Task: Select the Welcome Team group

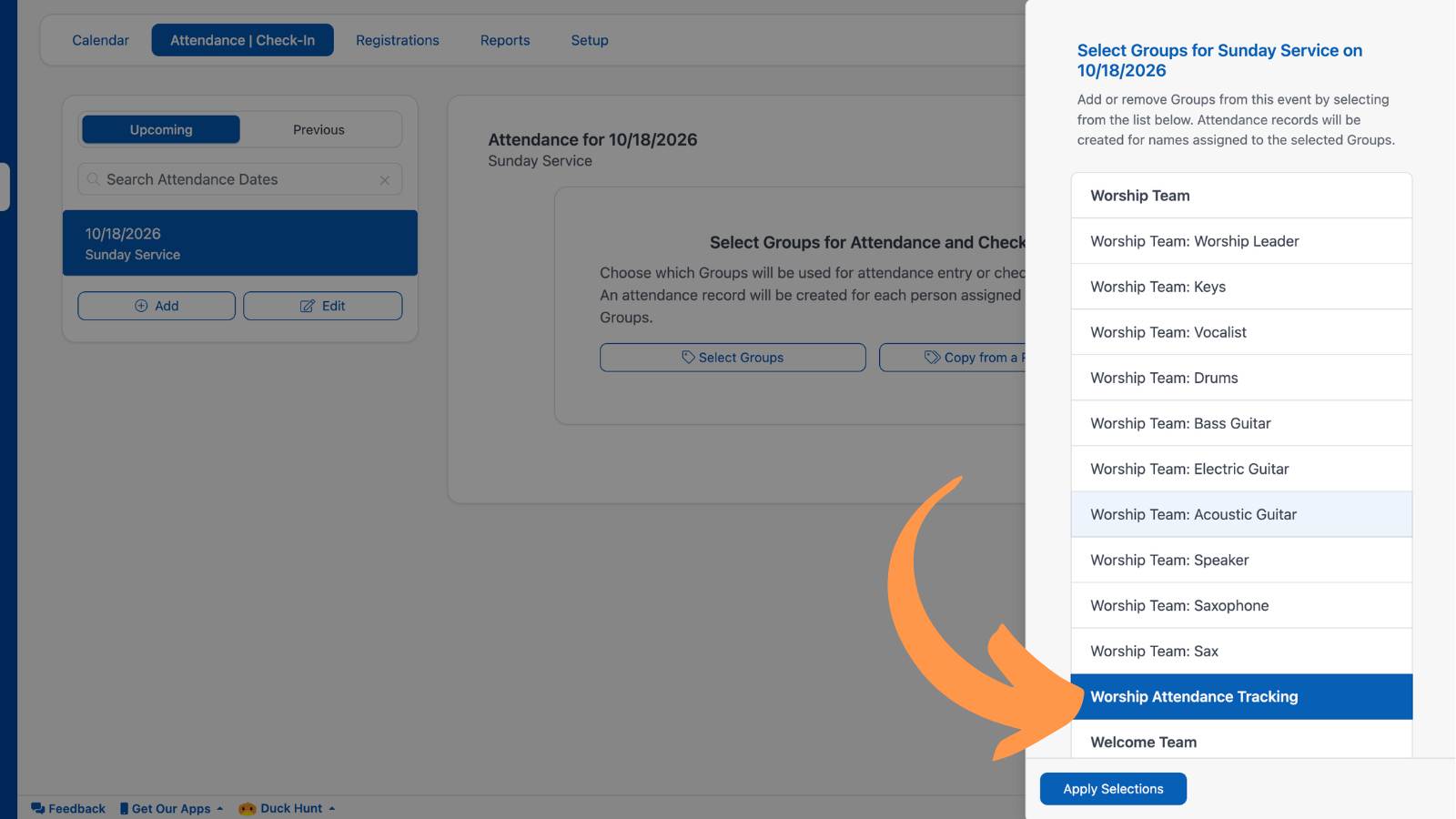Action: pyautogui.click(x=1241, y=740)
